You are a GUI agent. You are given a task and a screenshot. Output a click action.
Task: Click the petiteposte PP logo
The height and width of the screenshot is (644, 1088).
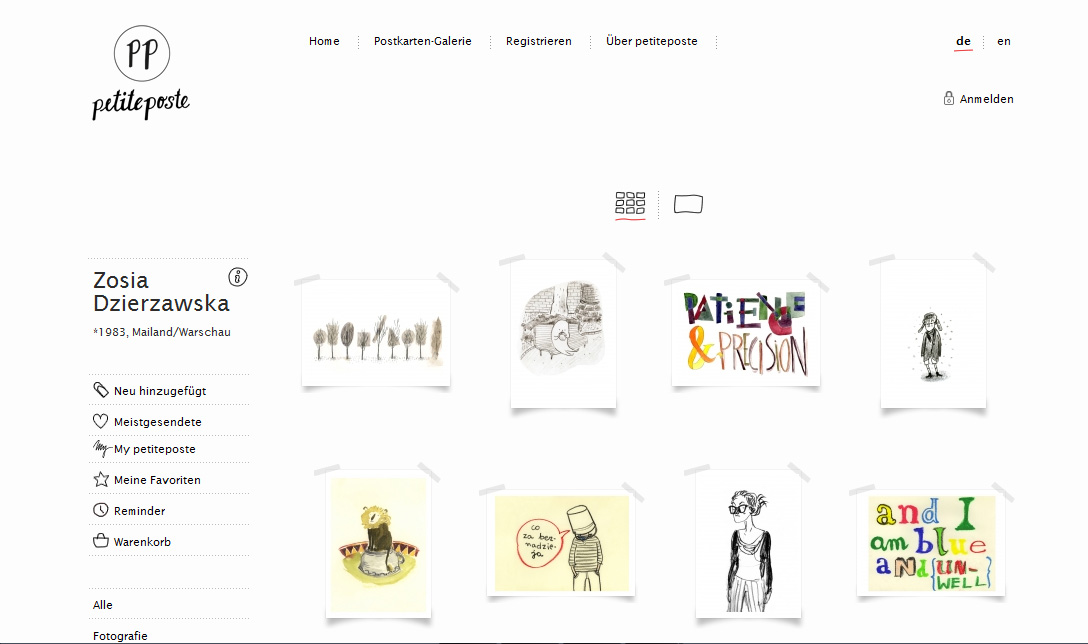pos(141,72)
